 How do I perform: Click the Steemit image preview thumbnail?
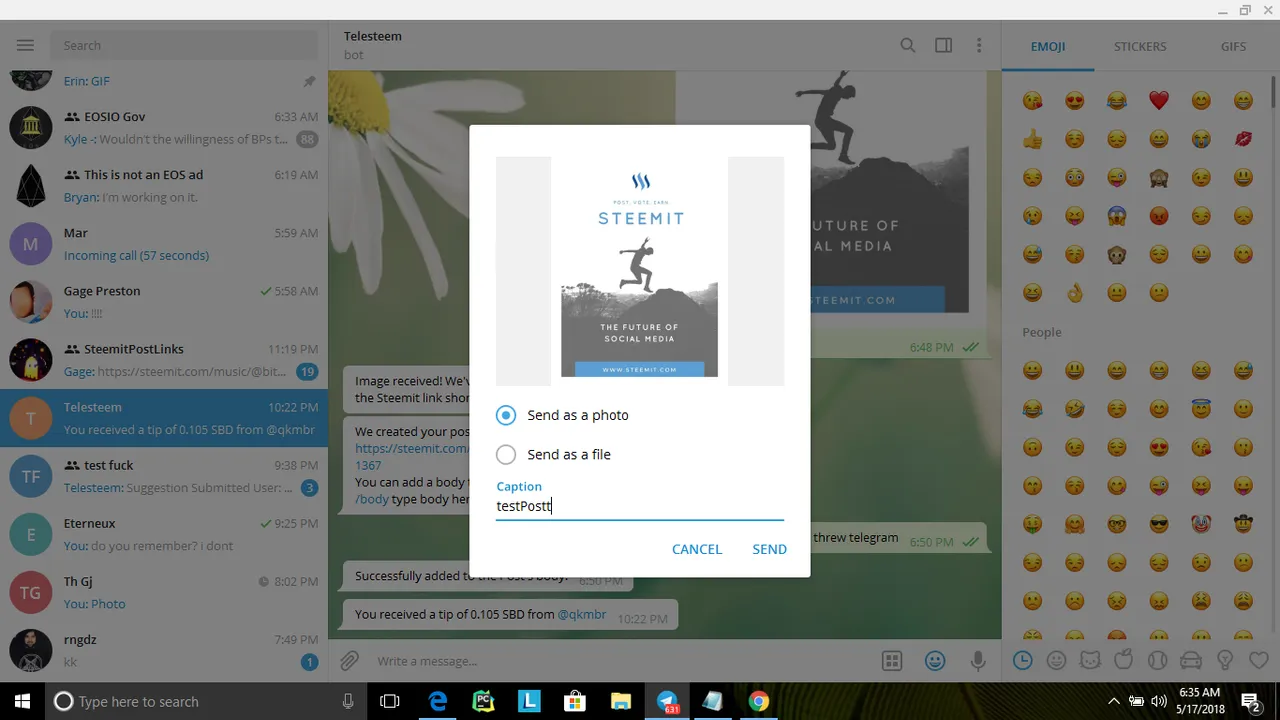tap(640, 270)
